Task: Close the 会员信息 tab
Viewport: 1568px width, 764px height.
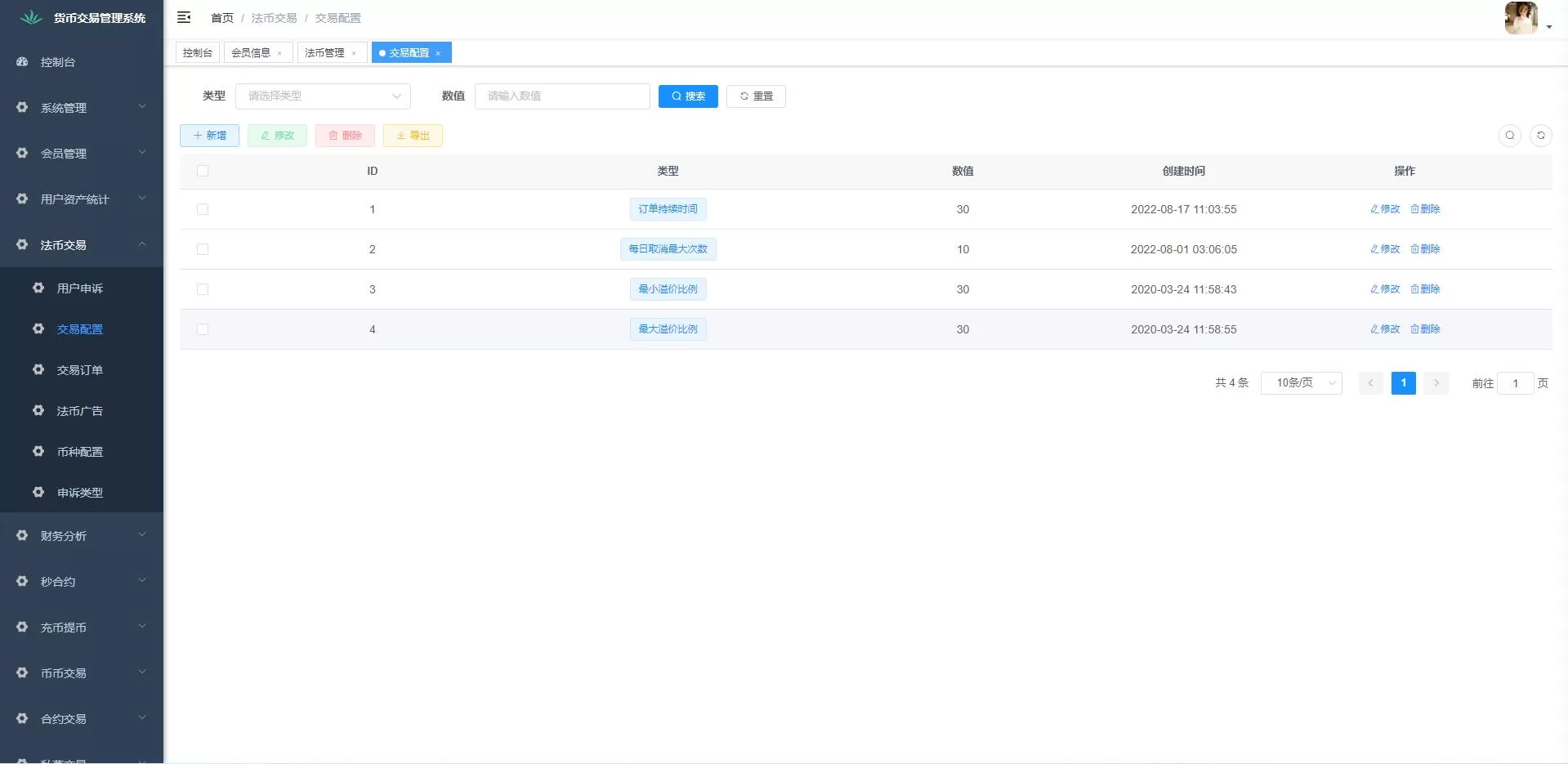Action: coord(279,53)
